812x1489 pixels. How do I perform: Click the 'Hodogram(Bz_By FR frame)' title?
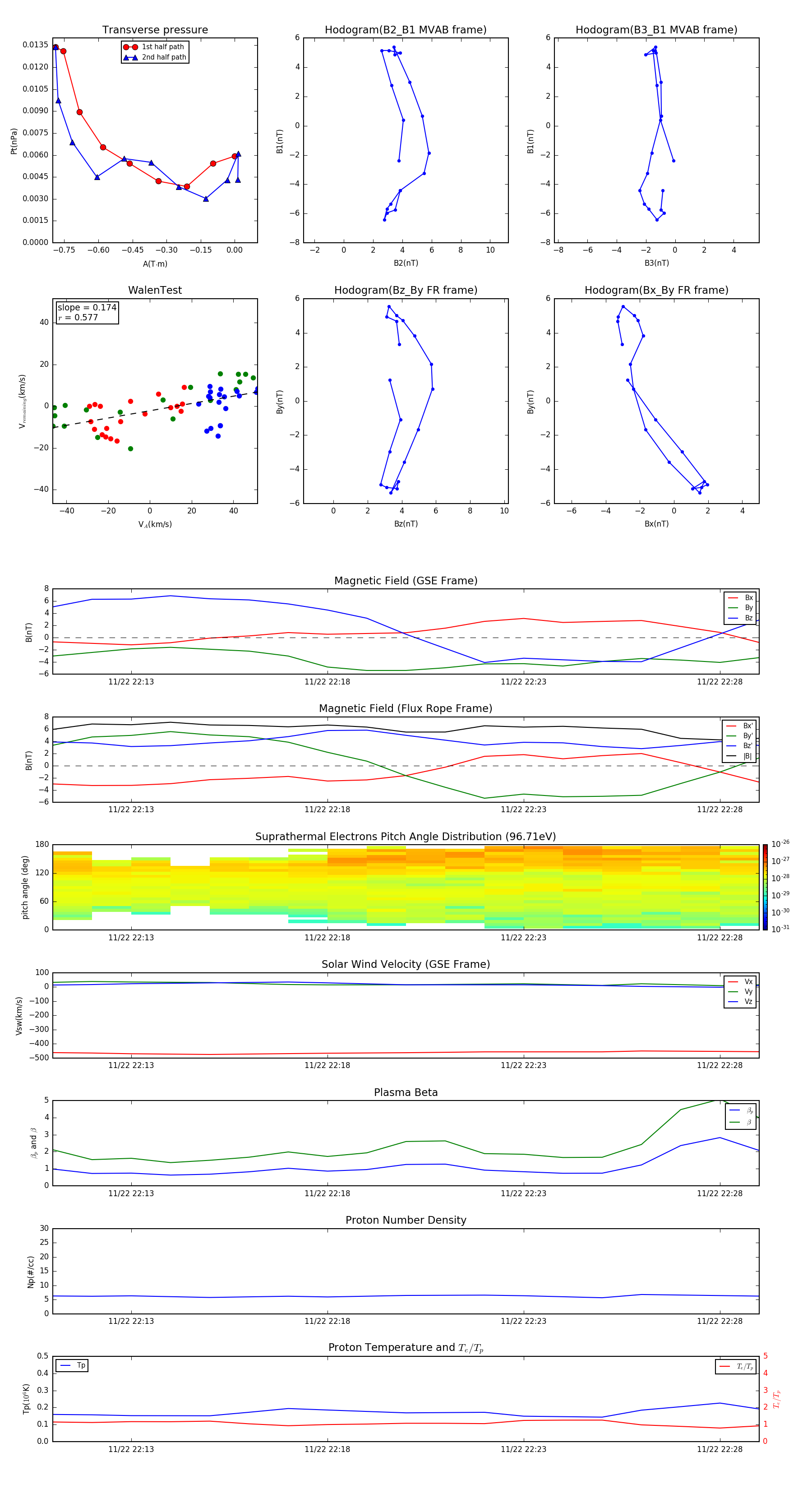[x=406, y=290]
